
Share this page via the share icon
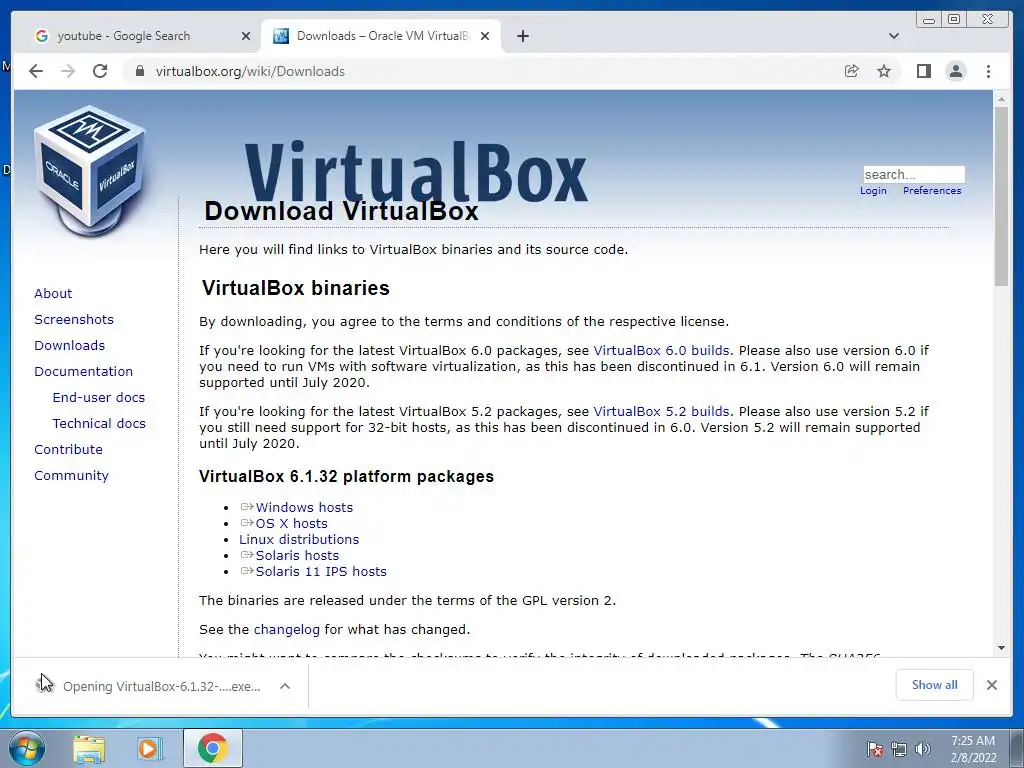click(852, 71)
